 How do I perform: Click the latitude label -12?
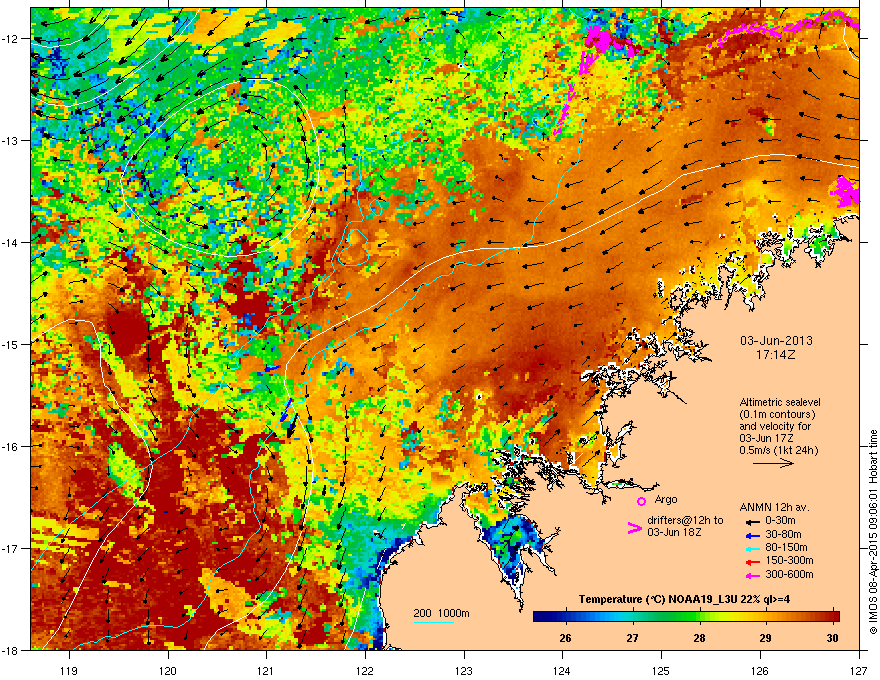point(10,39)
